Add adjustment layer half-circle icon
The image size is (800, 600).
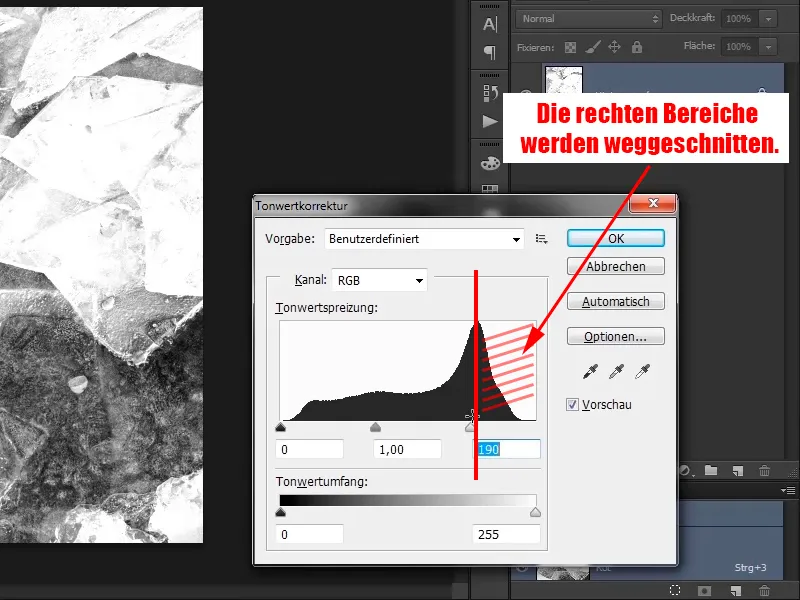click(686, 470)
